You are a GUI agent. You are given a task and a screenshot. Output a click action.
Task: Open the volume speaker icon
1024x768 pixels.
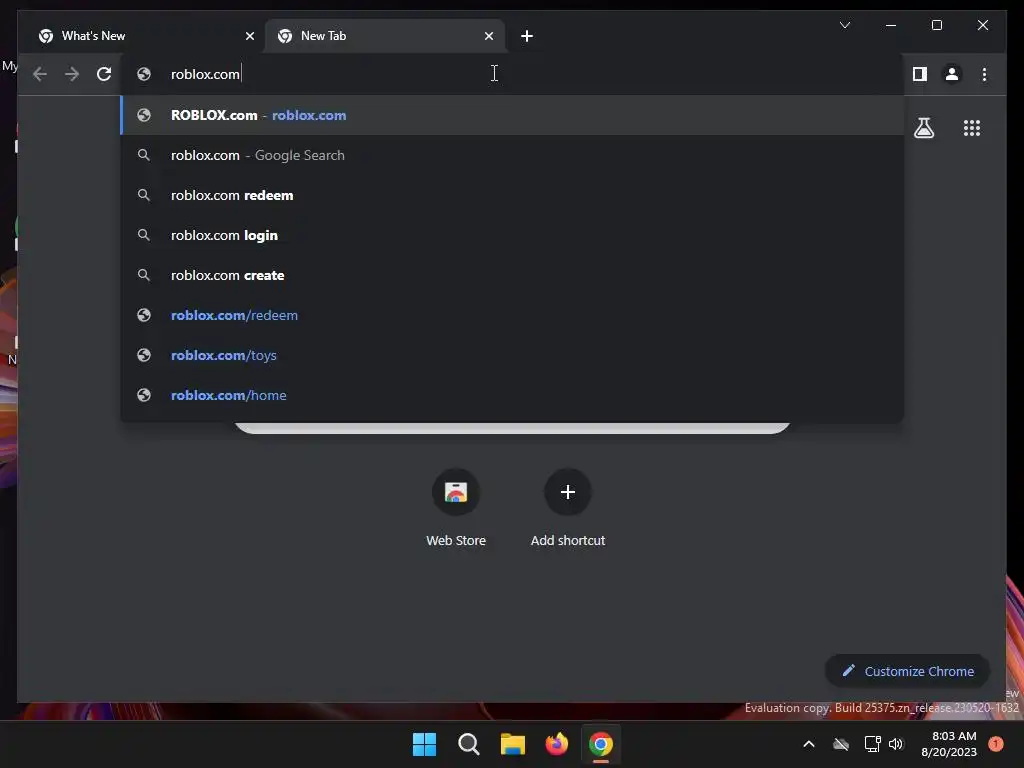(896, 744)
